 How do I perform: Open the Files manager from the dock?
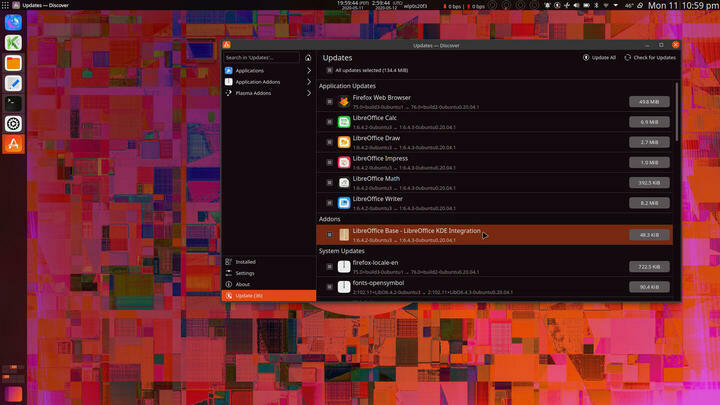coord(13,63)
